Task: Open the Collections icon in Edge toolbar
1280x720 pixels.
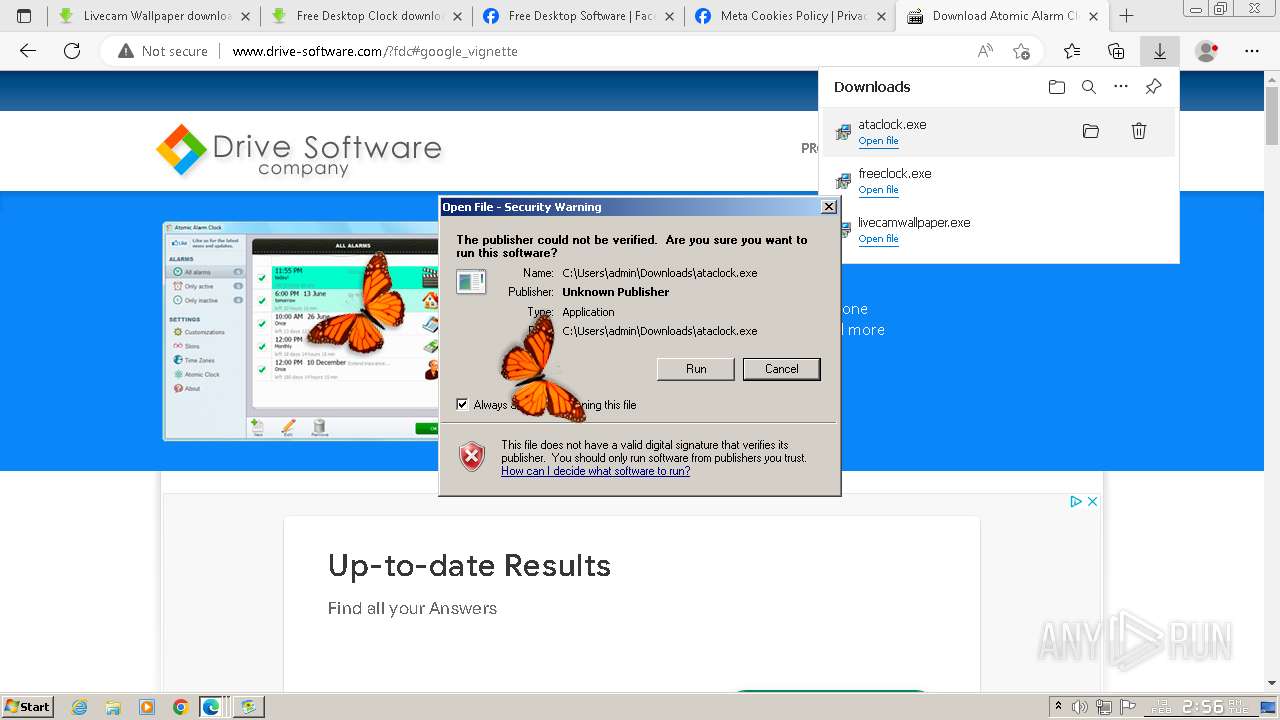Action: (x=1116, y=51)
